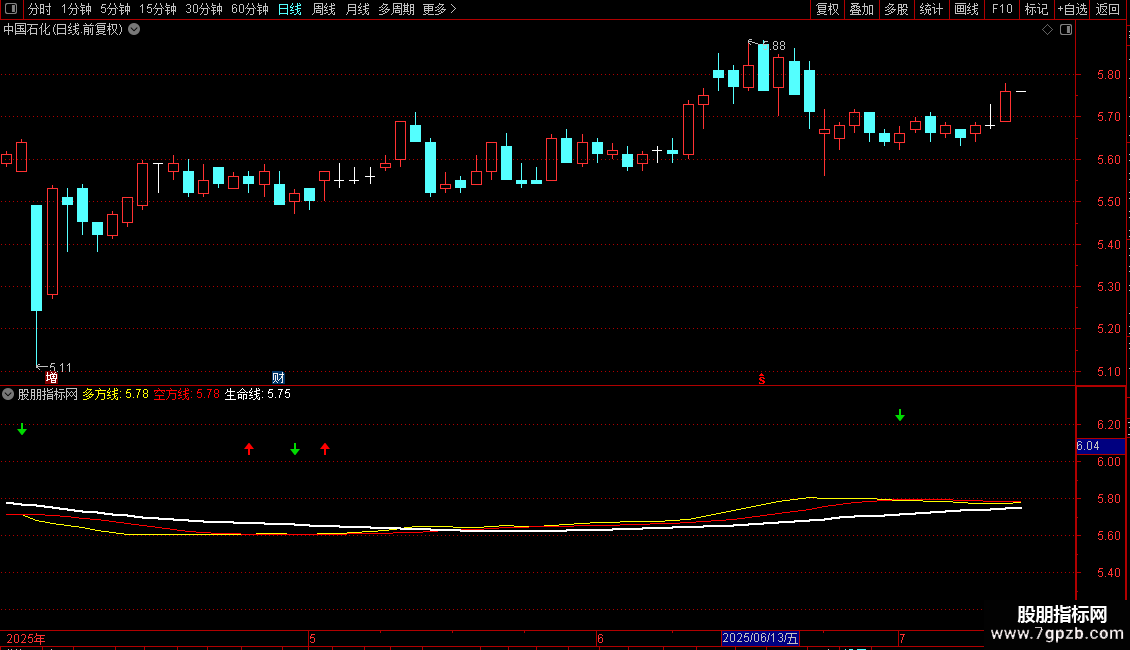Click the green down arrow between red arrows
1130x650 pixels.
point(295,449)
